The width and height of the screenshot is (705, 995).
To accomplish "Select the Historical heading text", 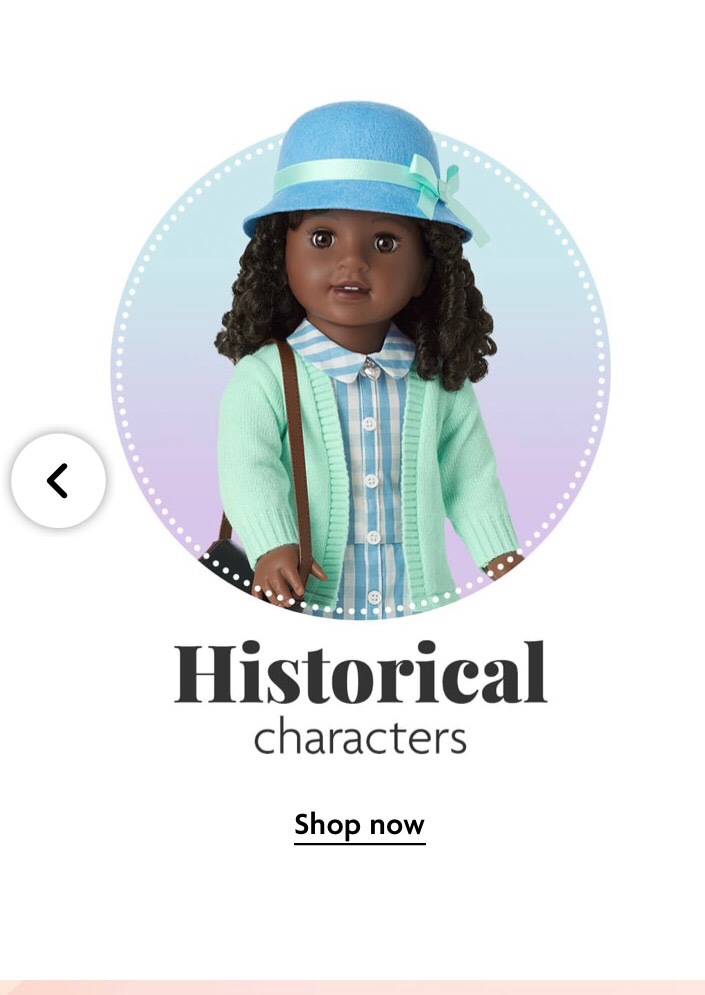I will 360,673.
